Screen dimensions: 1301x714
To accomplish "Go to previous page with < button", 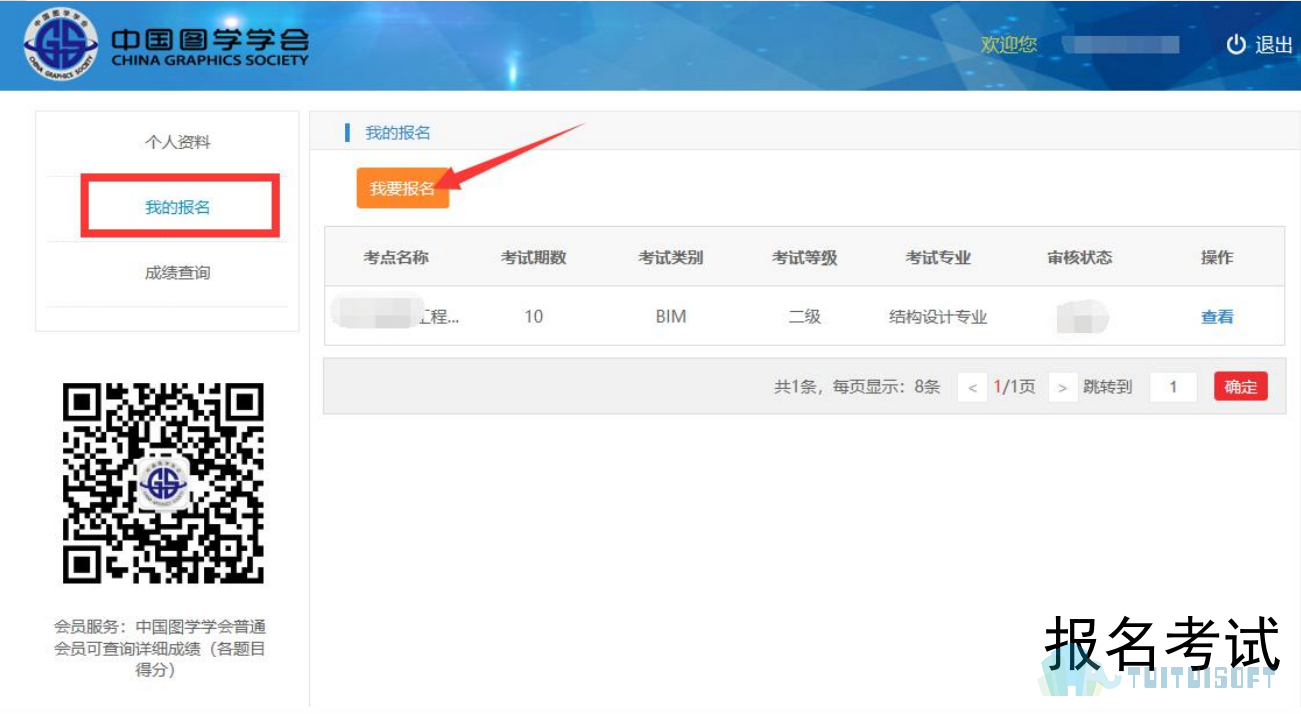I will click(972, 387).
